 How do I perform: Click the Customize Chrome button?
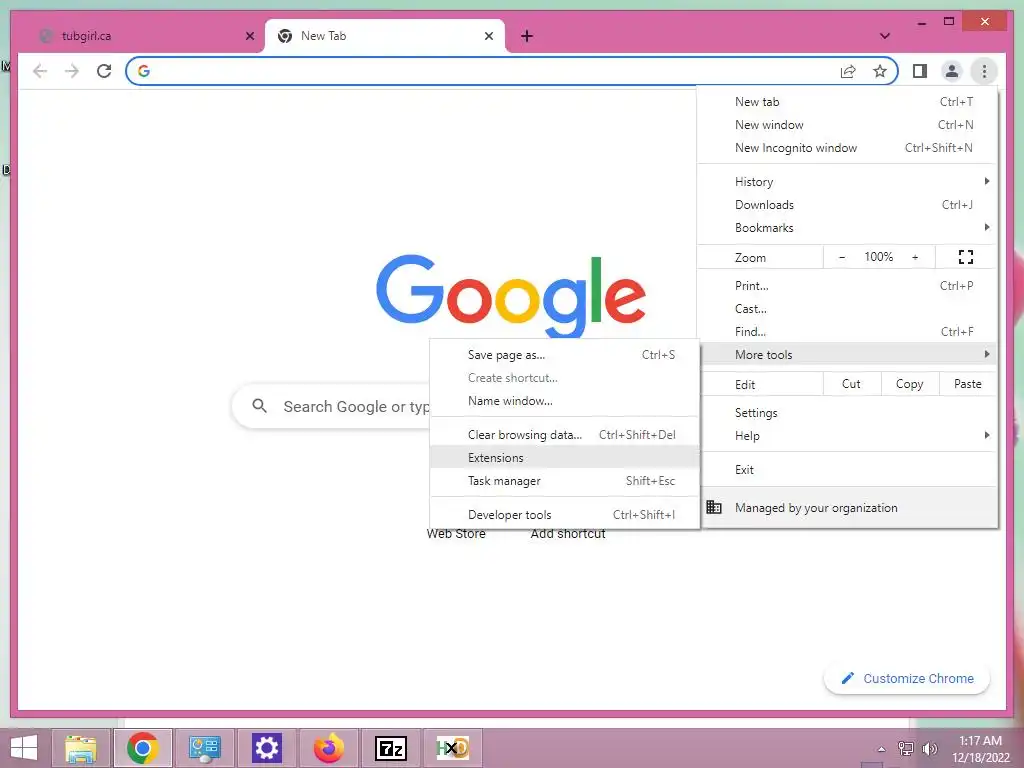(907, 679)
